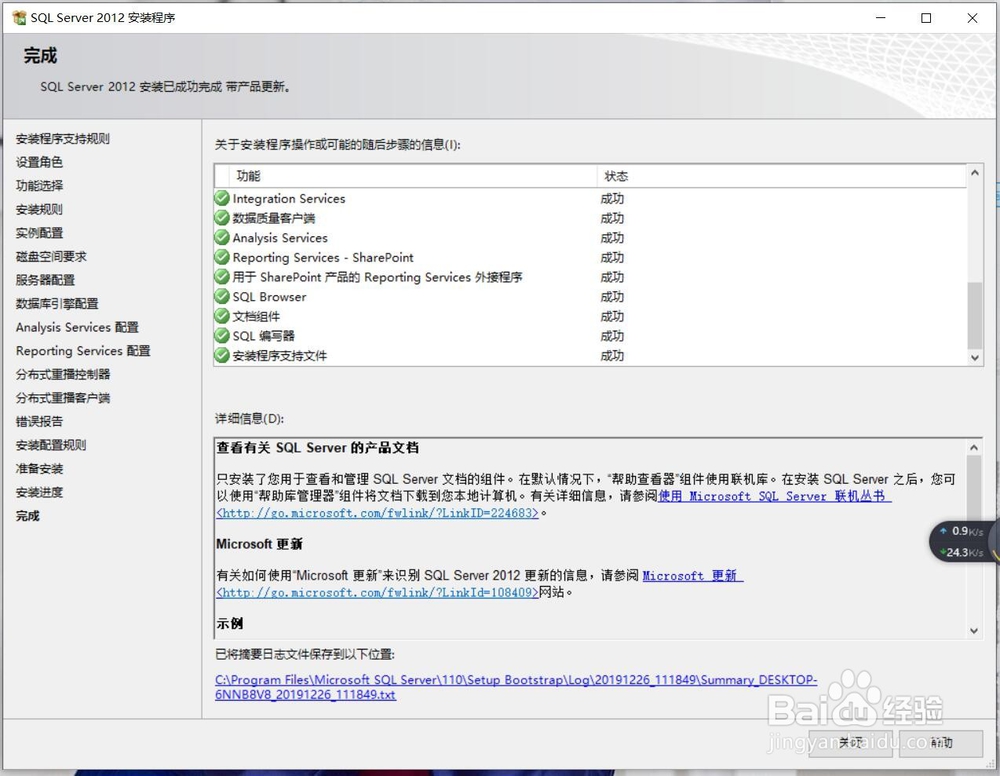Click success icon for Reporting Services - SharePoint
Screen dimensions: 1000x776
click(x=222, y=258)
